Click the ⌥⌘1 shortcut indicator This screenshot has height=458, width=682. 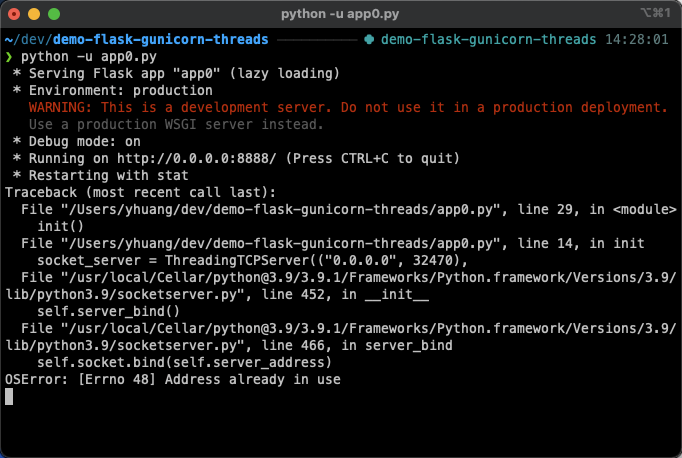pos(655,13)
